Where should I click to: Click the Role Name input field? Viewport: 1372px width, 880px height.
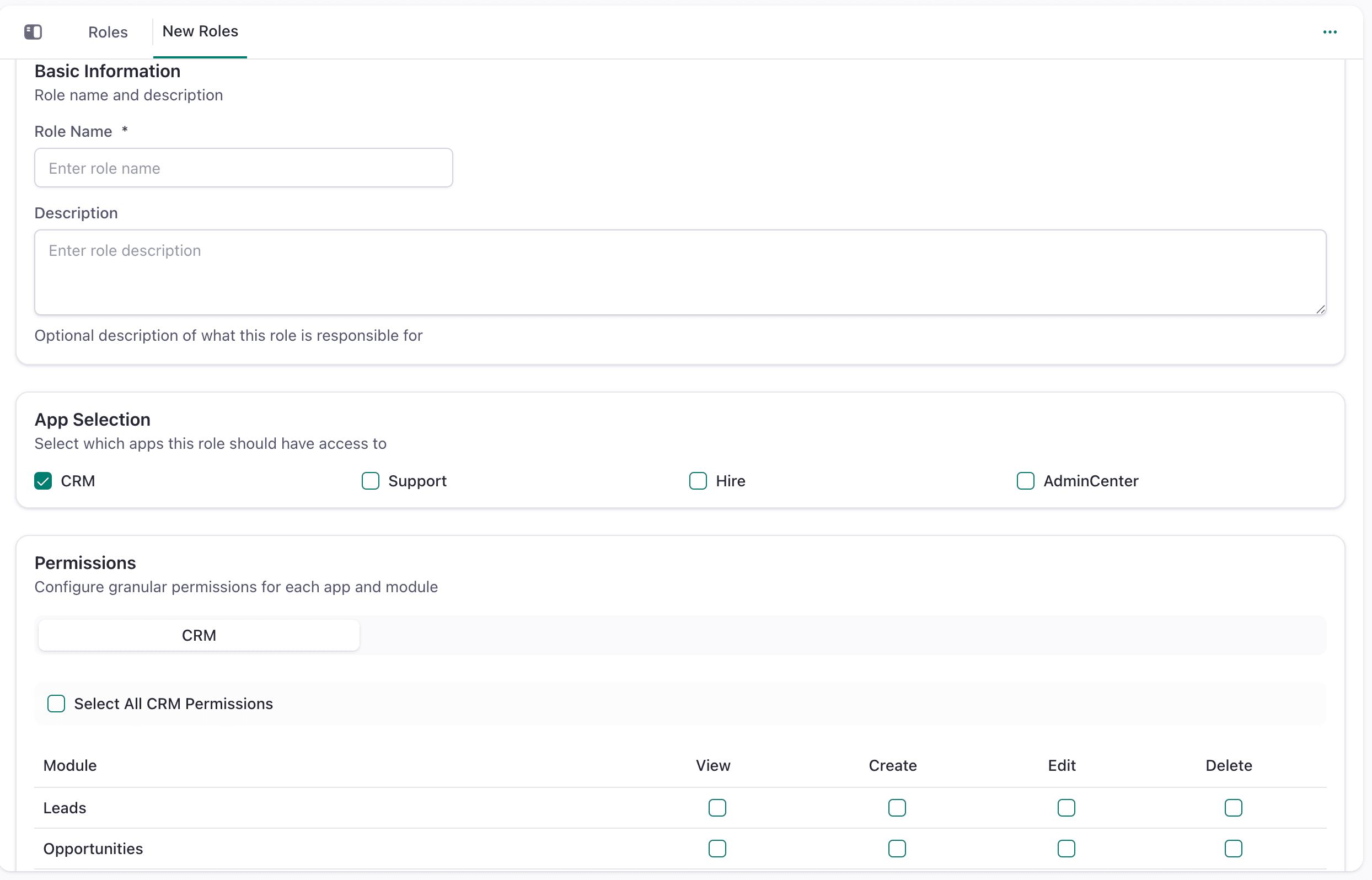(243, 168)
